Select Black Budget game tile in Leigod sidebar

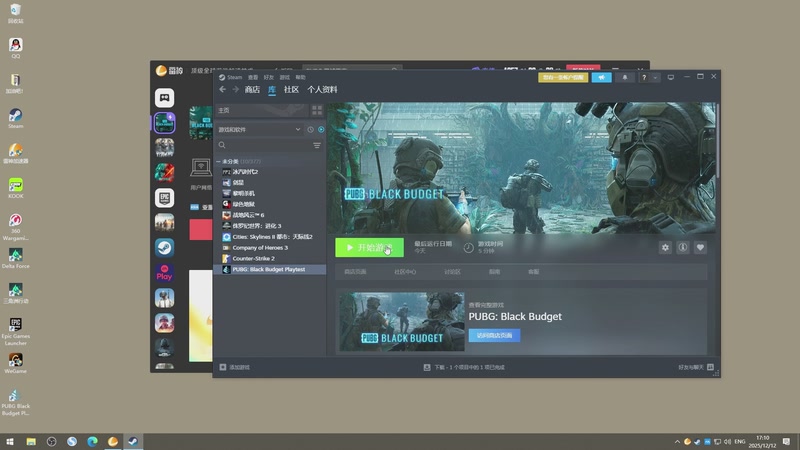(164, 122)
